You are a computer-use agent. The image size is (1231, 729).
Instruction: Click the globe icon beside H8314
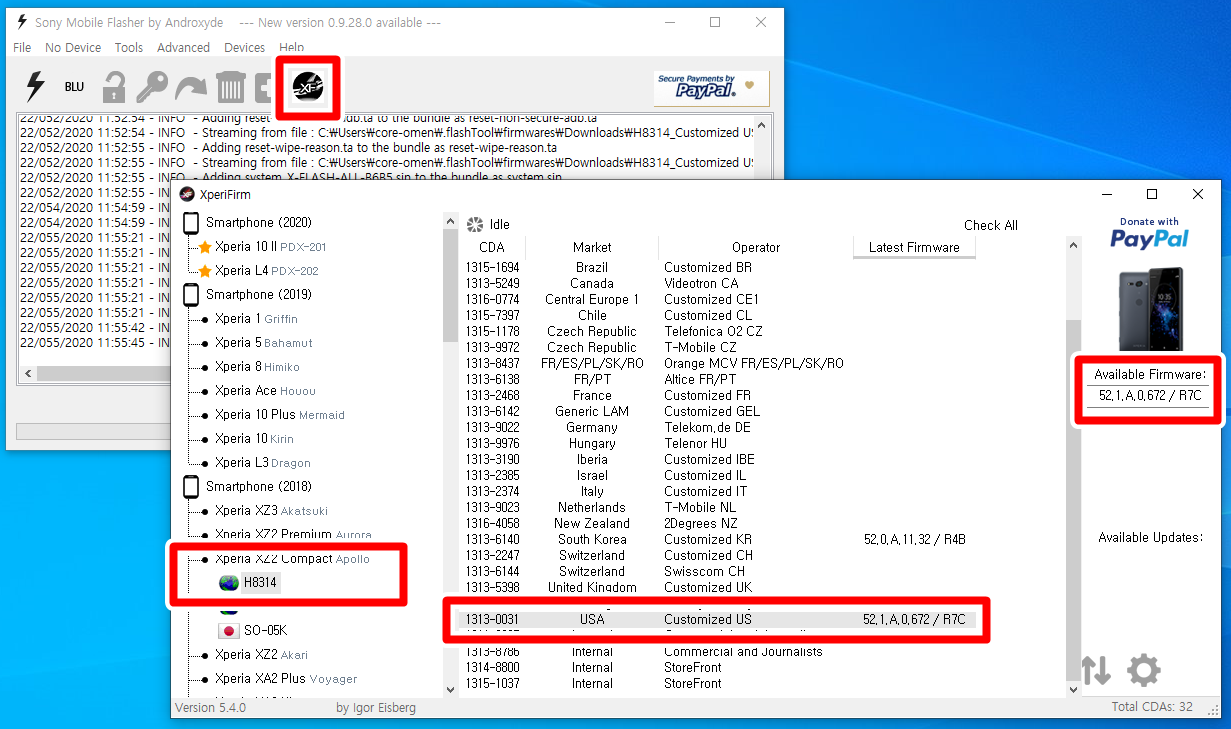click(x=229, y=583)
